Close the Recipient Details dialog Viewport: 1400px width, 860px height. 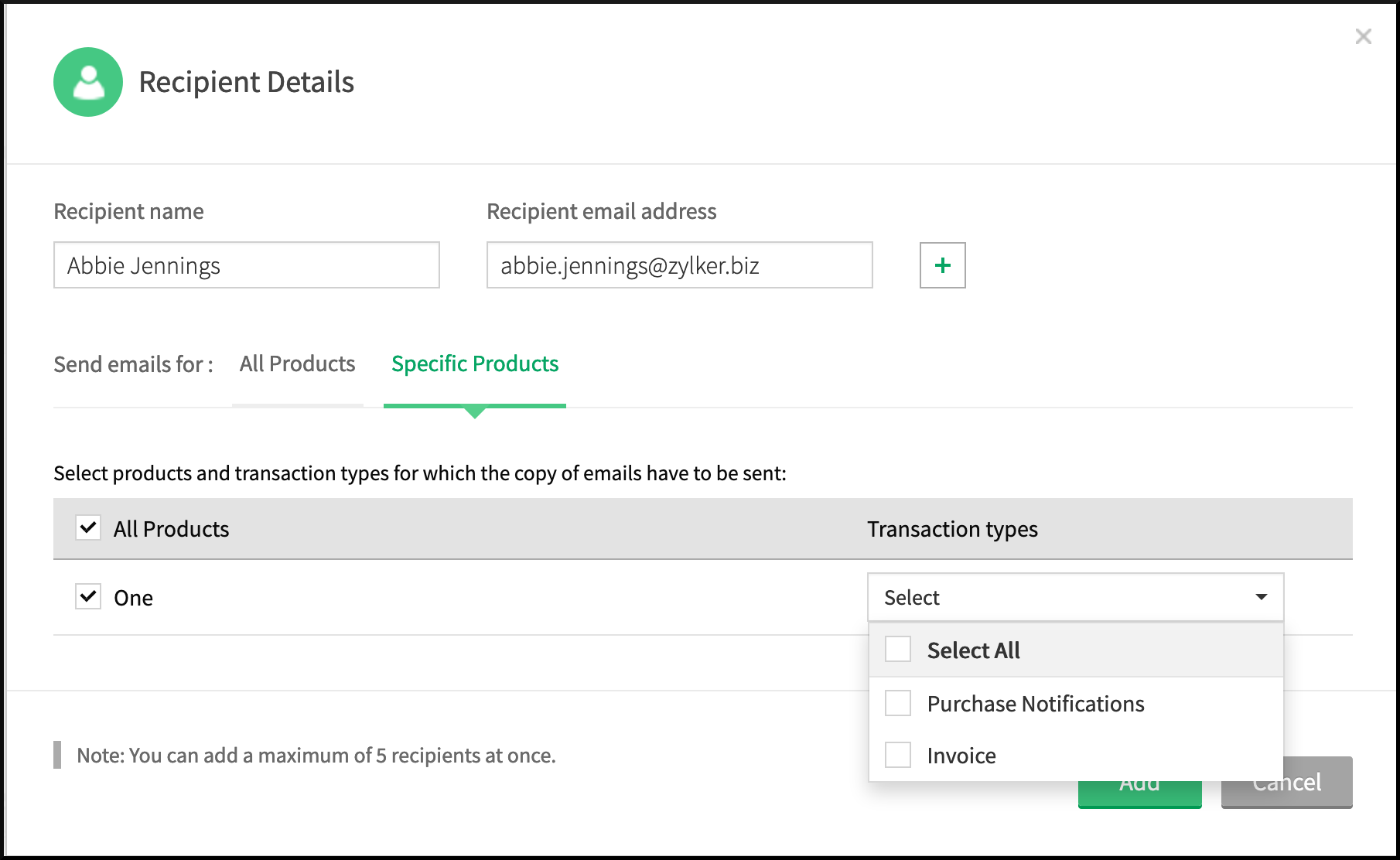1363,36
